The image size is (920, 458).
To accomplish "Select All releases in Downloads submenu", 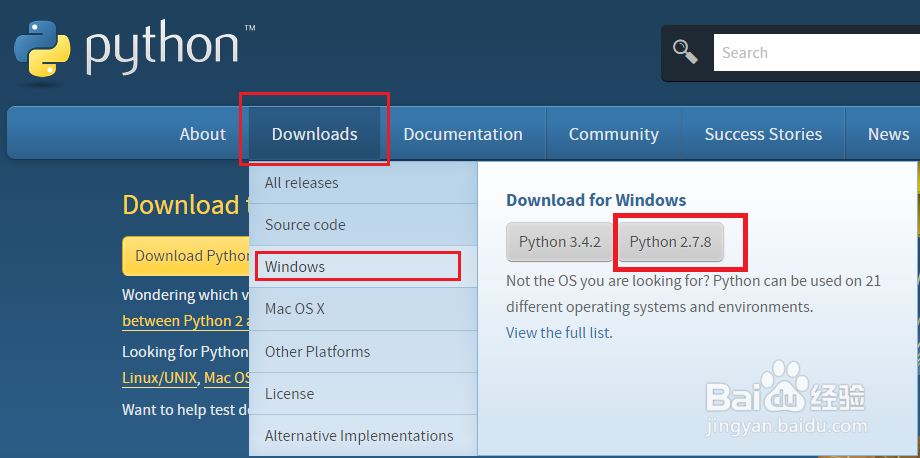I will 363,182.
